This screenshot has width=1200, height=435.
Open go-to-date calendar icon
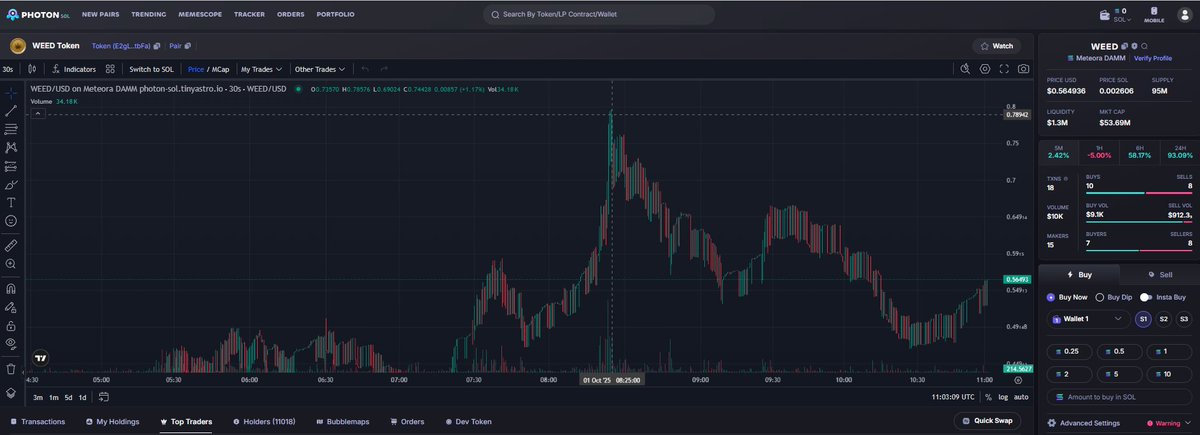click(104, 397)
